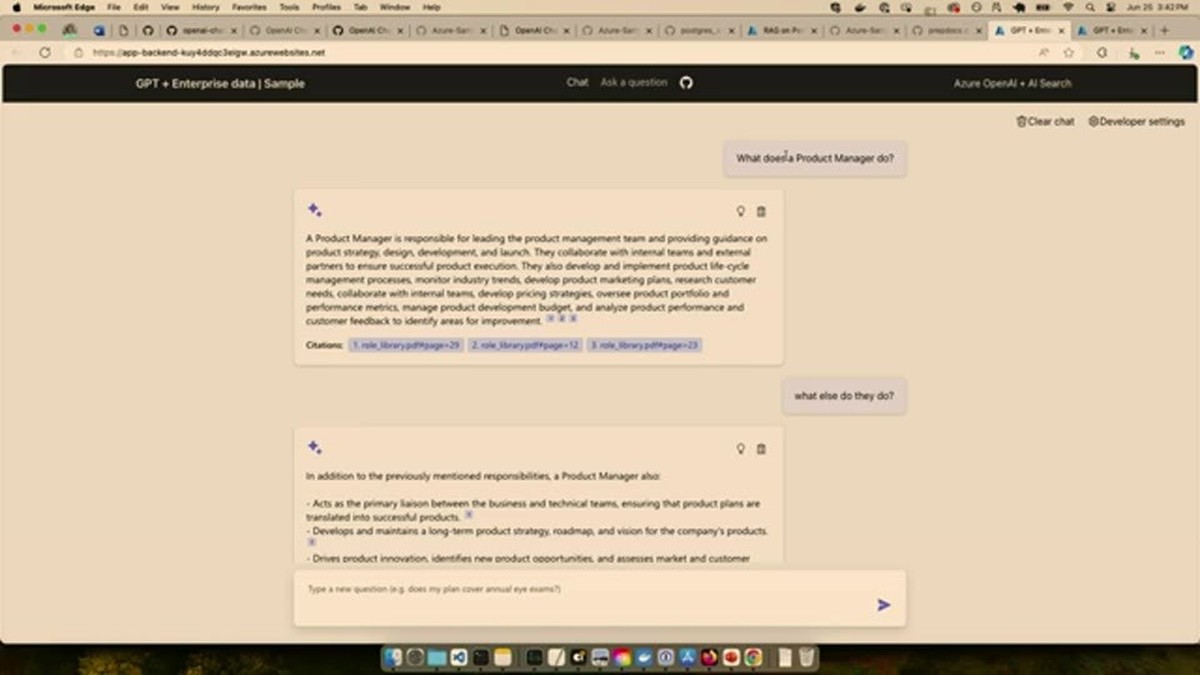Click the browser address bar URL

209,52
